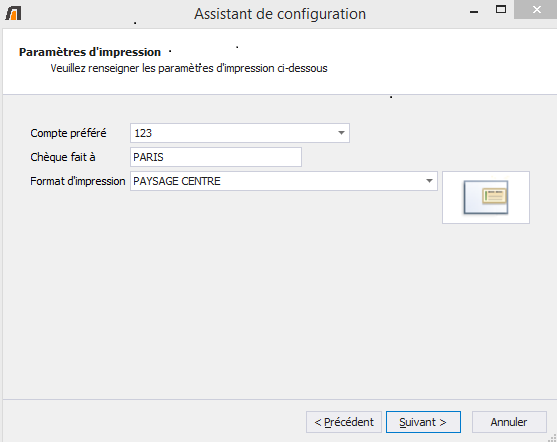
Task: Cancel the wizard with Annuler
Action: click(509, 422)
